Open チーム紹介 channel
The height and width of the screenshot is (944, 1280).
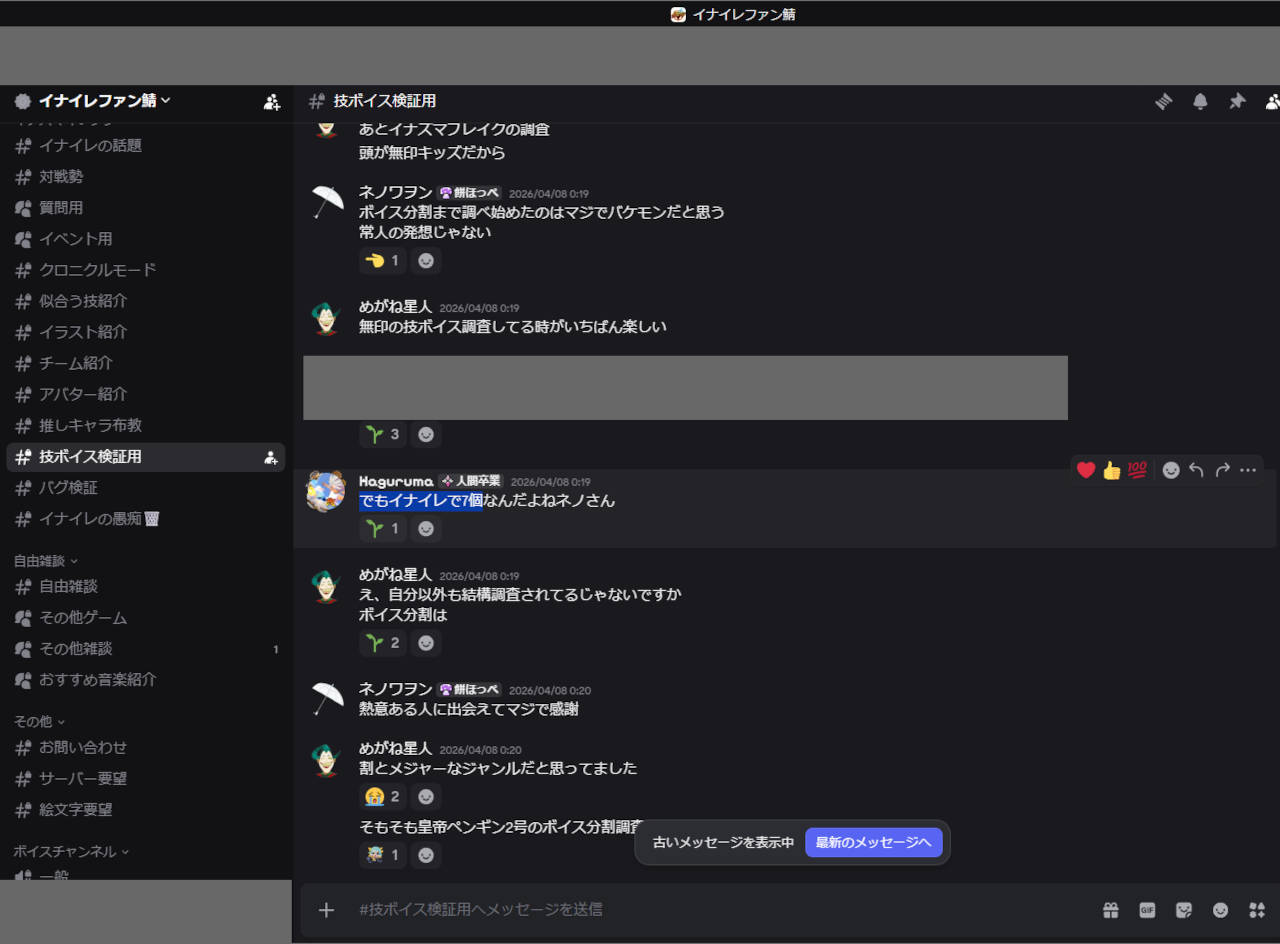click(x=146, y=363)
